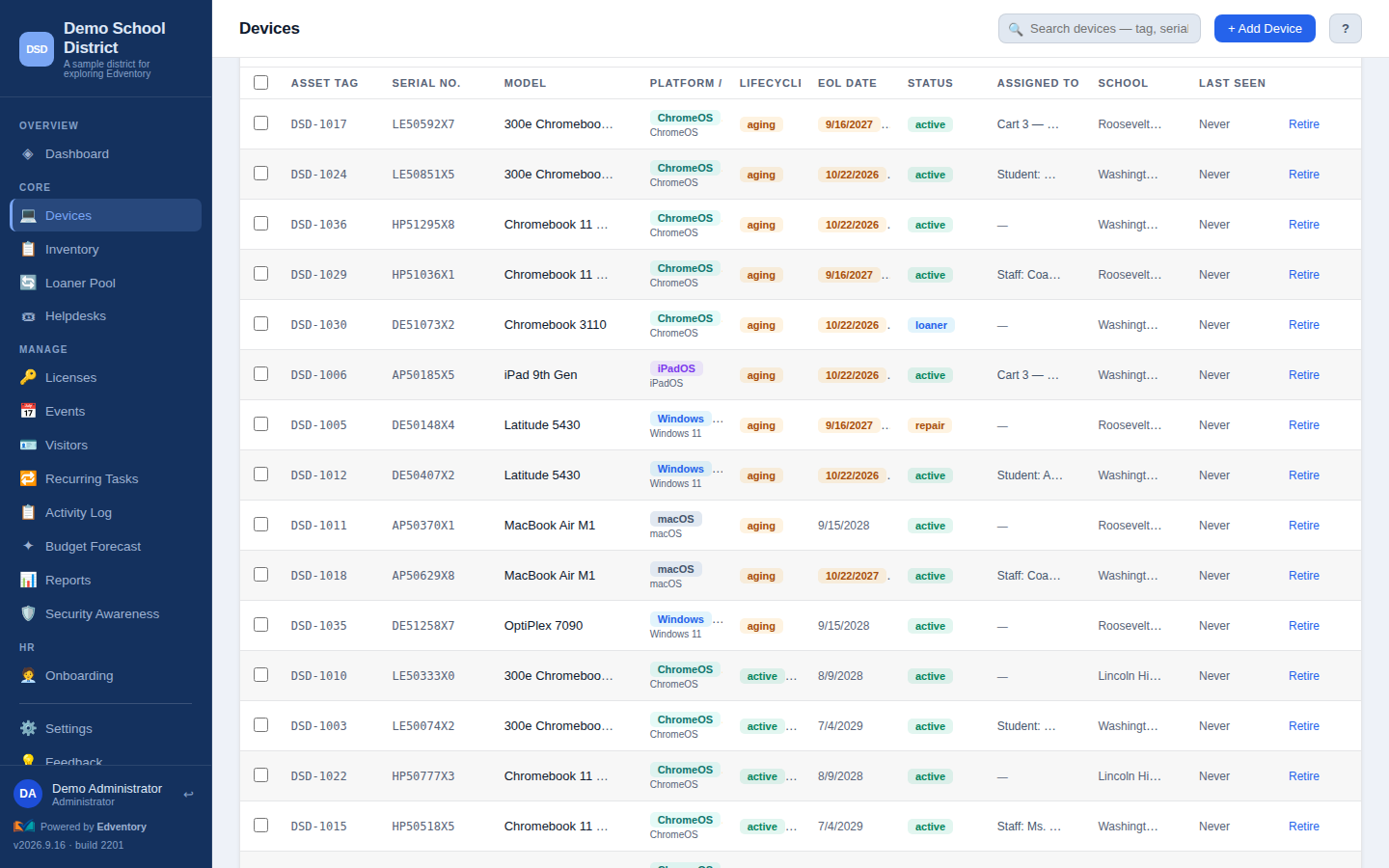This screenshot has height=868, width=1389.
Task: Click the Chromebook 3110 model cell
Action: coord(556,325)
